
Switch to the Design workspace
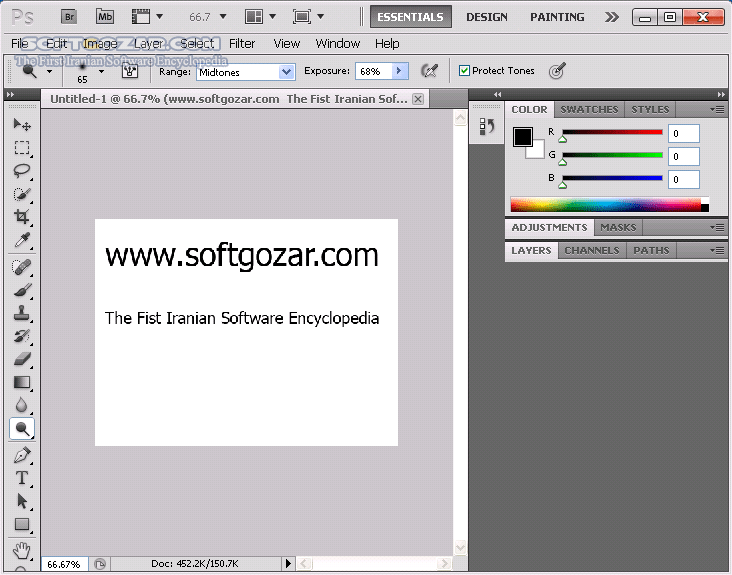pyautogui.click(x=487, y=17)
